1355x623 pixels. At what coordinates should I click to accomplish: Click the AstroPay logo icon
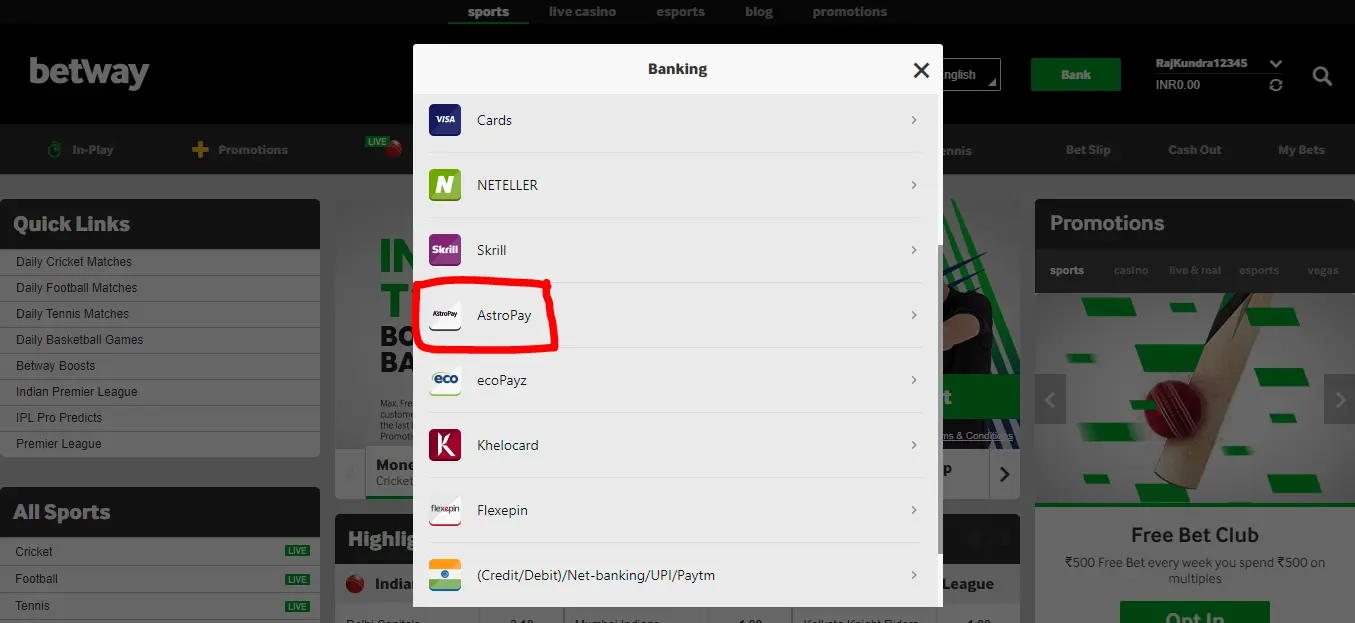[445, 315]
